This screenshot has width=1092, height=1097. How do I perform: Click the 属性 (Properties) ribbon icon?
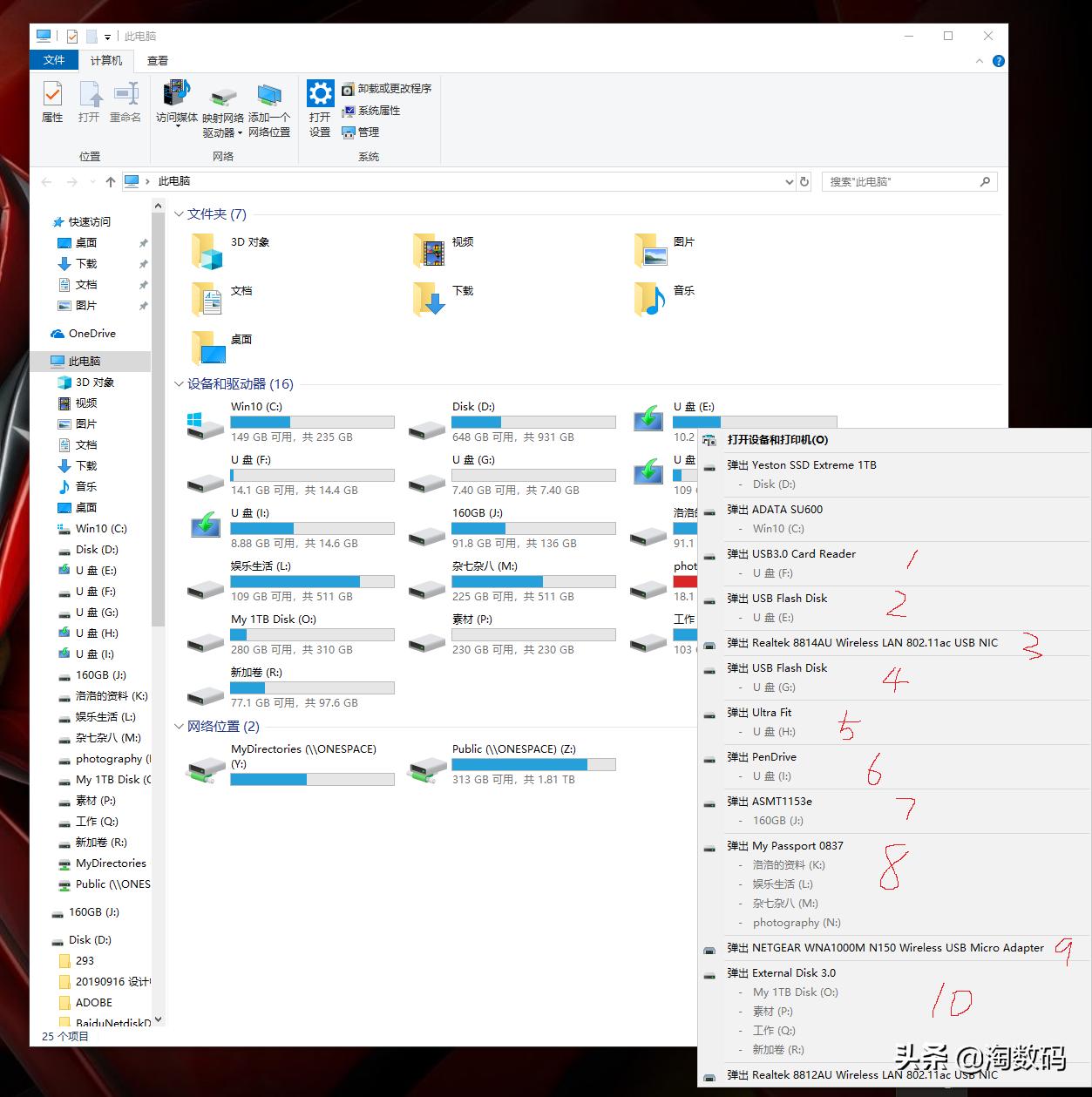pos(52,101)
